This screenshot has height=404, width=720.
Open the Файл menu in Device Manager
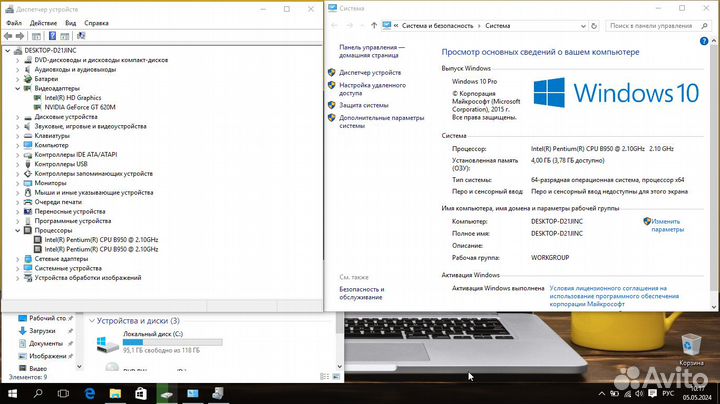14,23
